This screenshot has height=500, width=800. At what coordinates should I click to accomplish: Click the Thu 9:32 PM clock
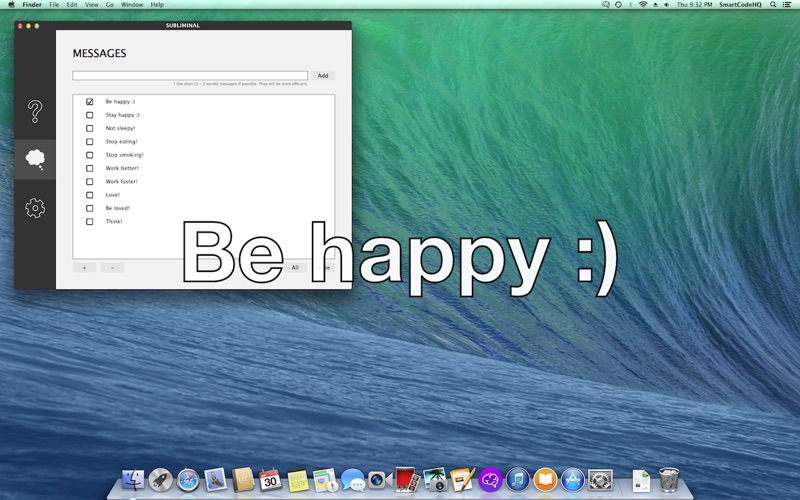point(694,5)
